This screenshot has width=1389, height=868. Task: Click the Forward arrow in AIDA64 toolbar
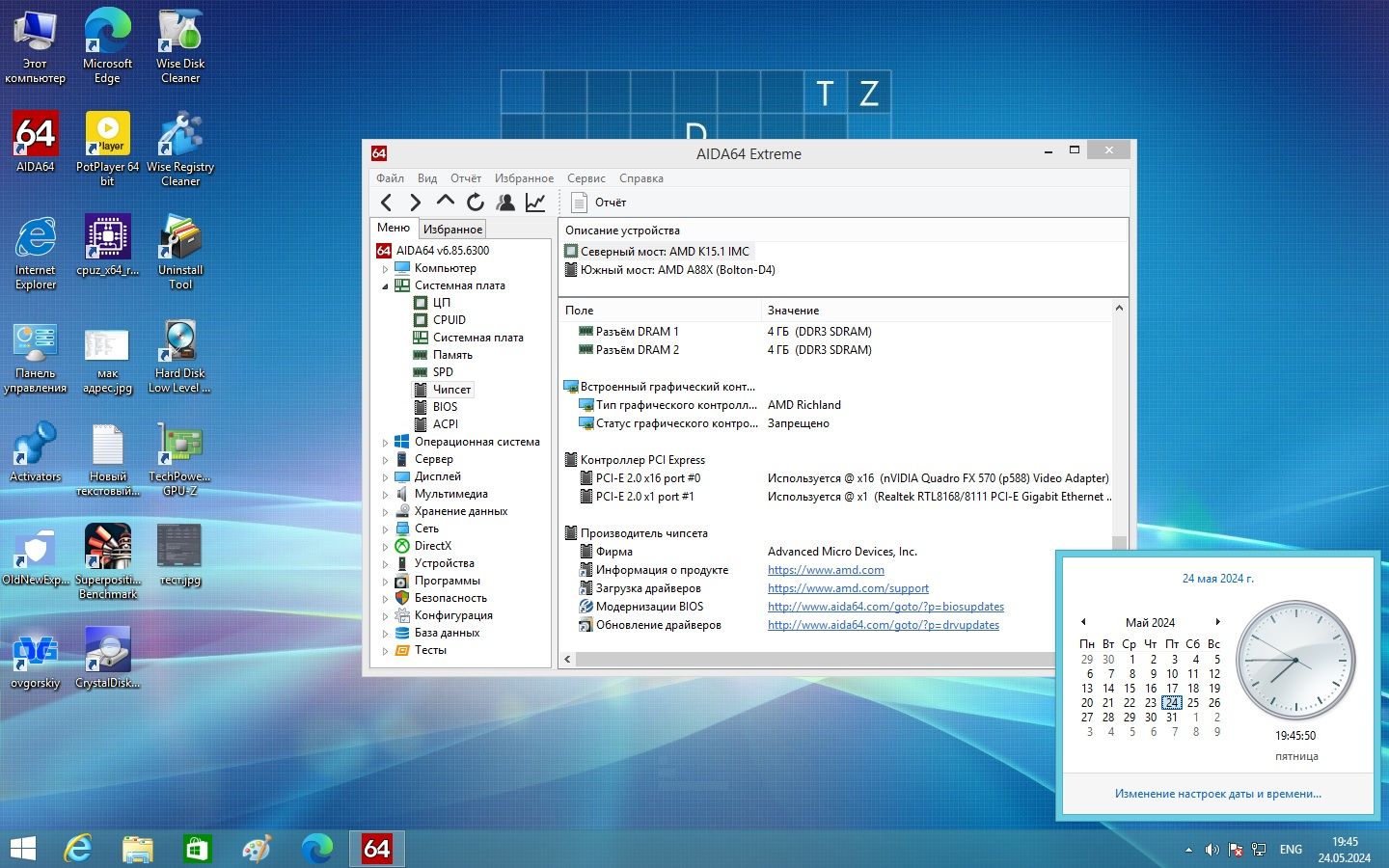416,203
